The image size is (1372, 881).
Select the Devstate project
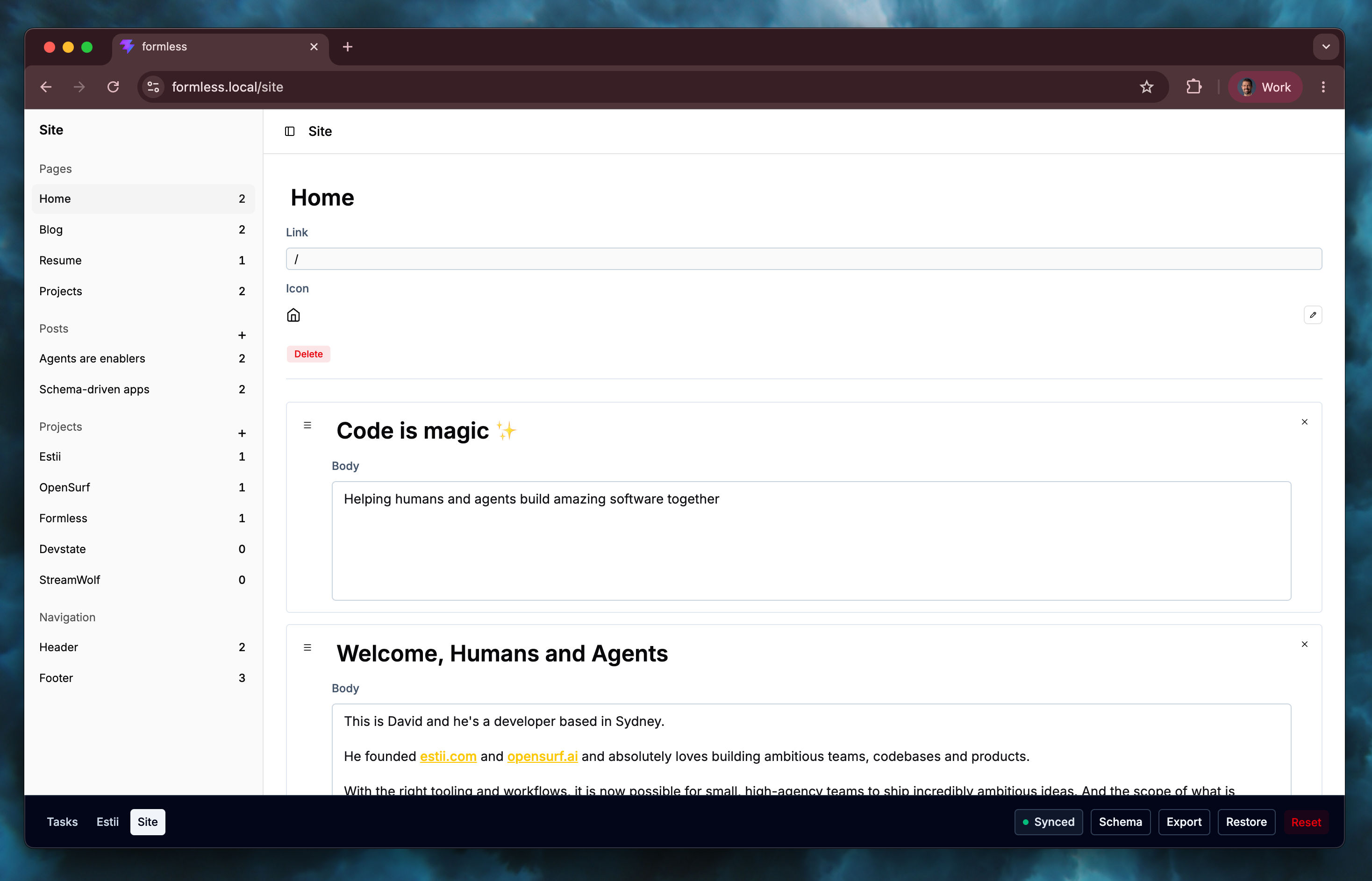point(143,550)
